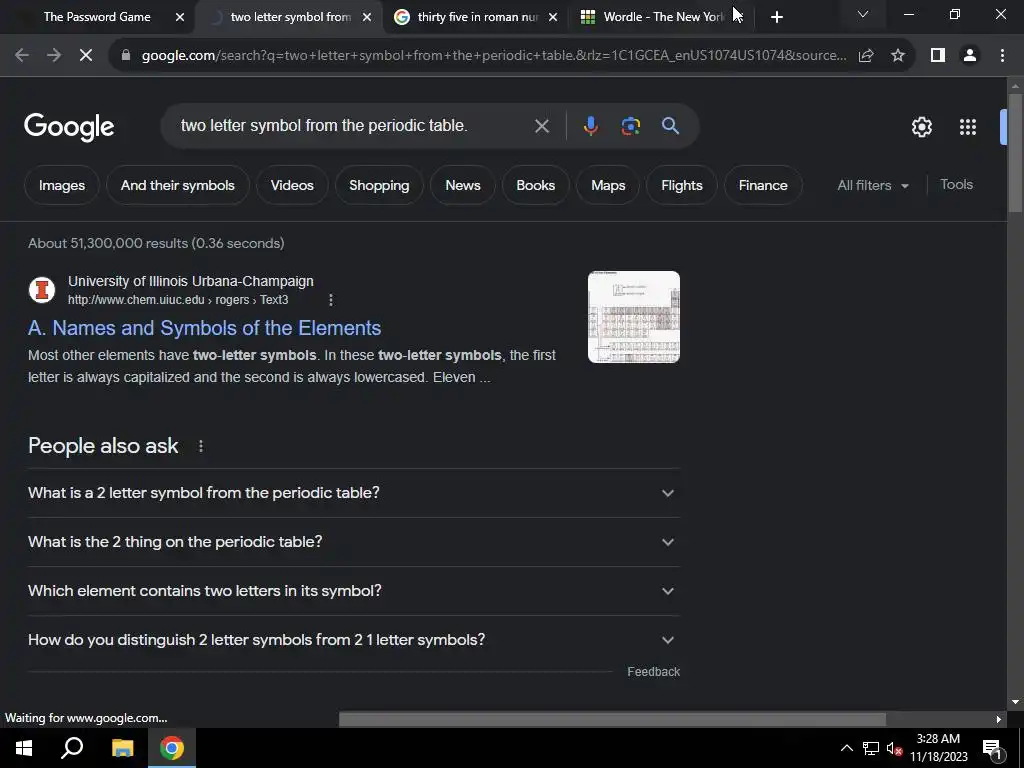Viewport: 1024px width, 768px height.
Task: Filter results by News
Action: click(462, 185)
